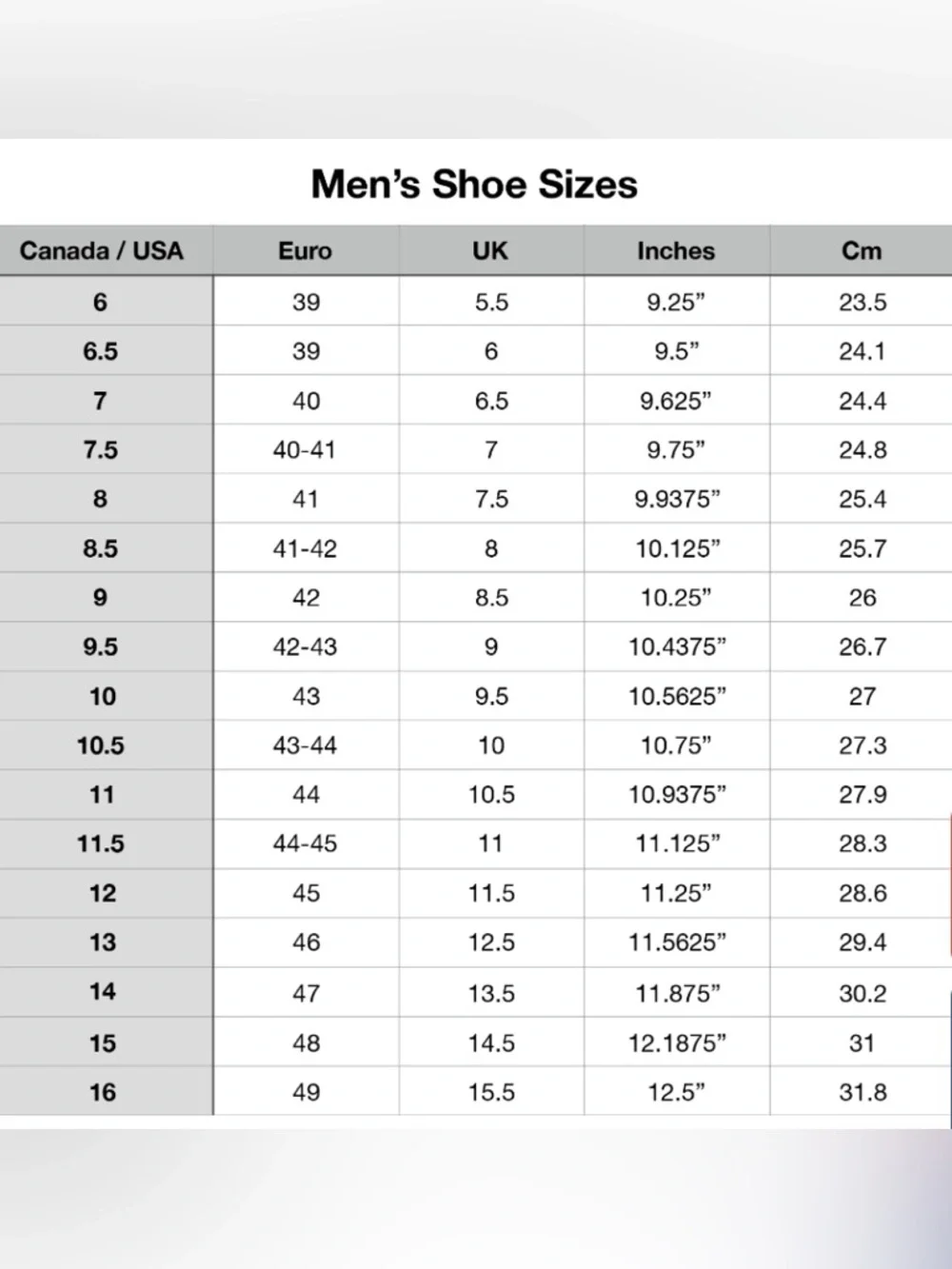Click the Inches column header
952x1269 pixels.
pos(676,250)
